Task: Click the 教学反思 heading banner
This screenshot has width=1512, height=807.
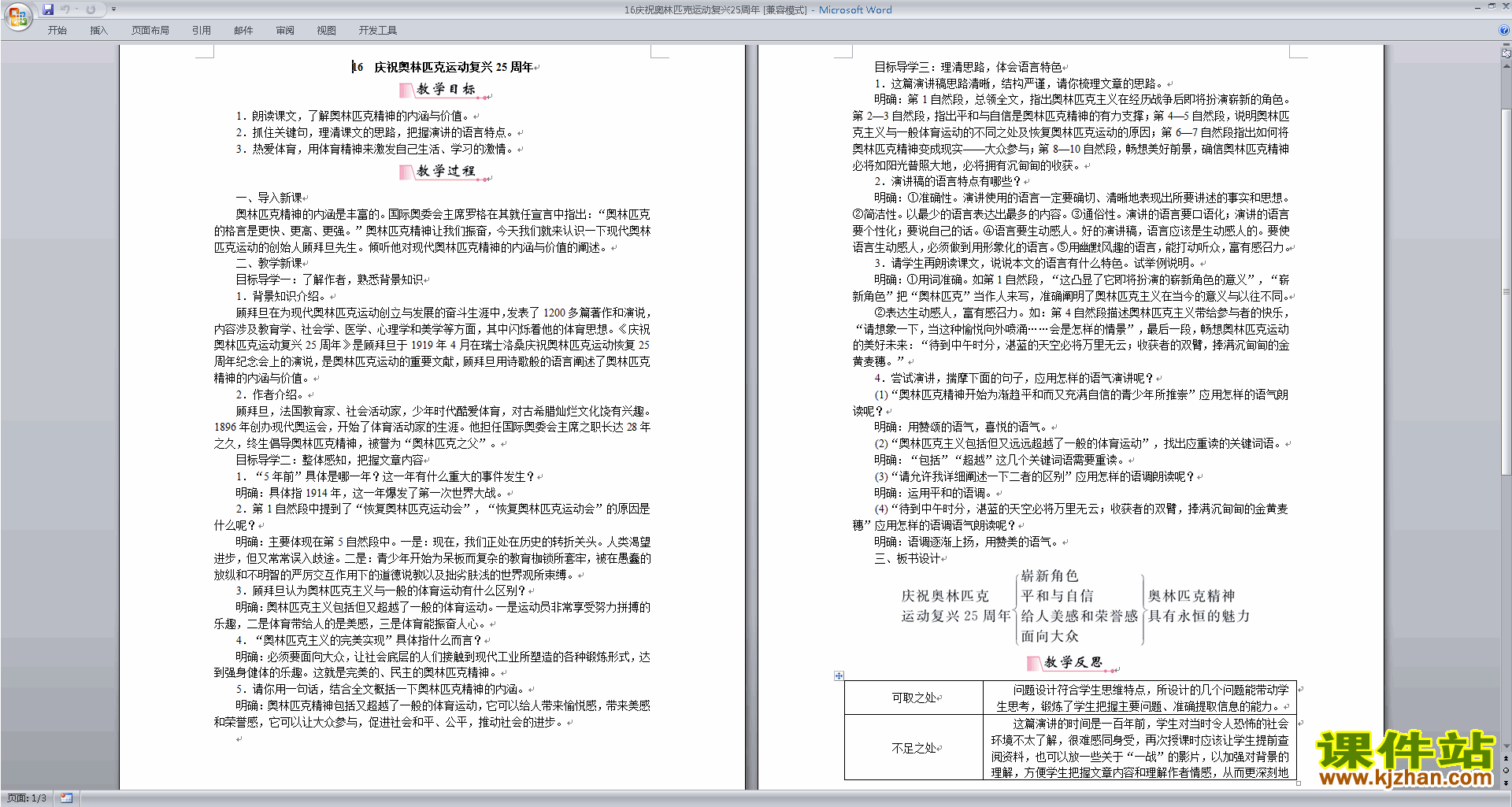Action: point(1073,663)
